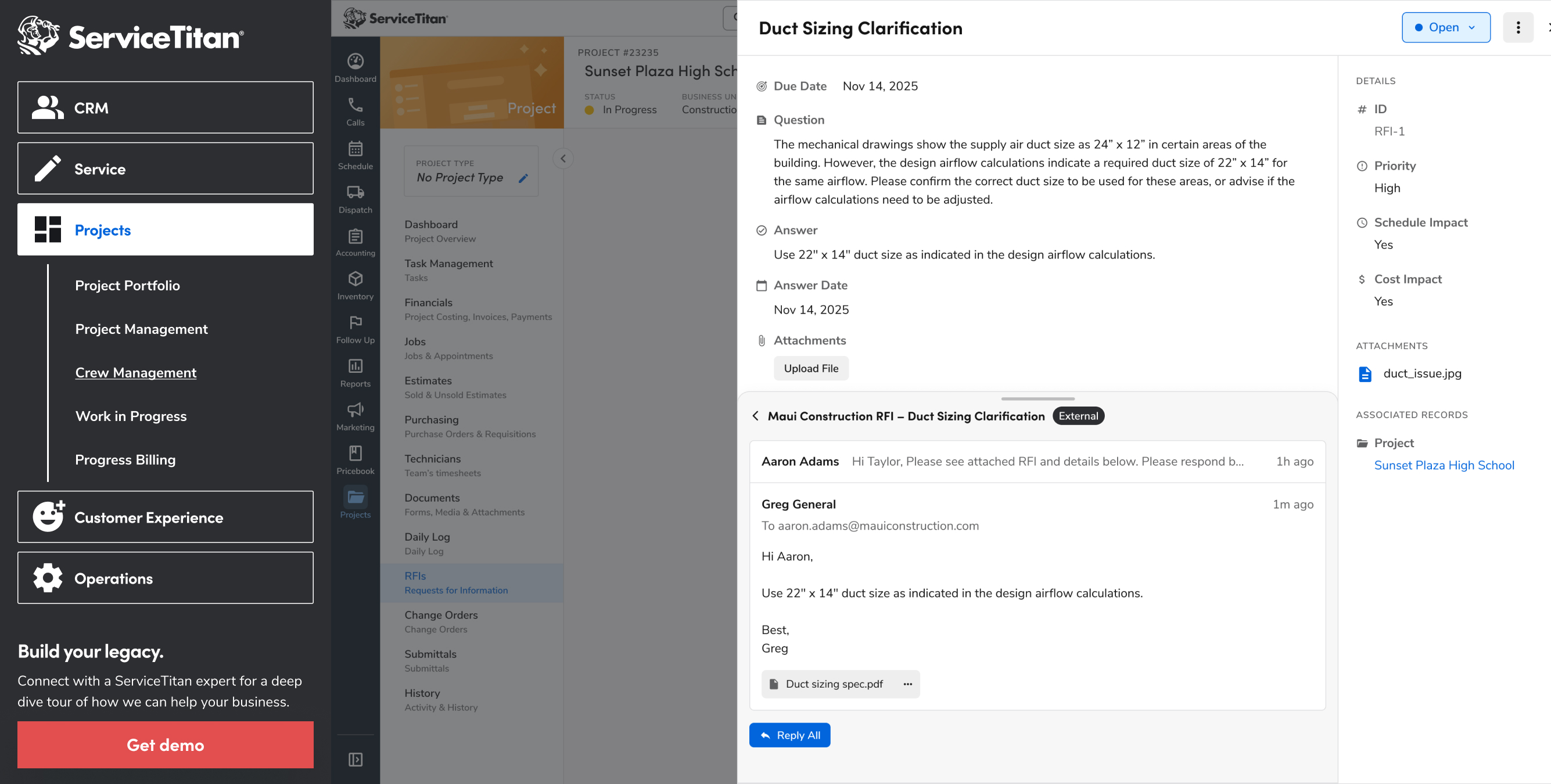
Task: Open Duct sizing spec.pdf options ellipsis
Action: pyautogui.click(x=907, y=684)
